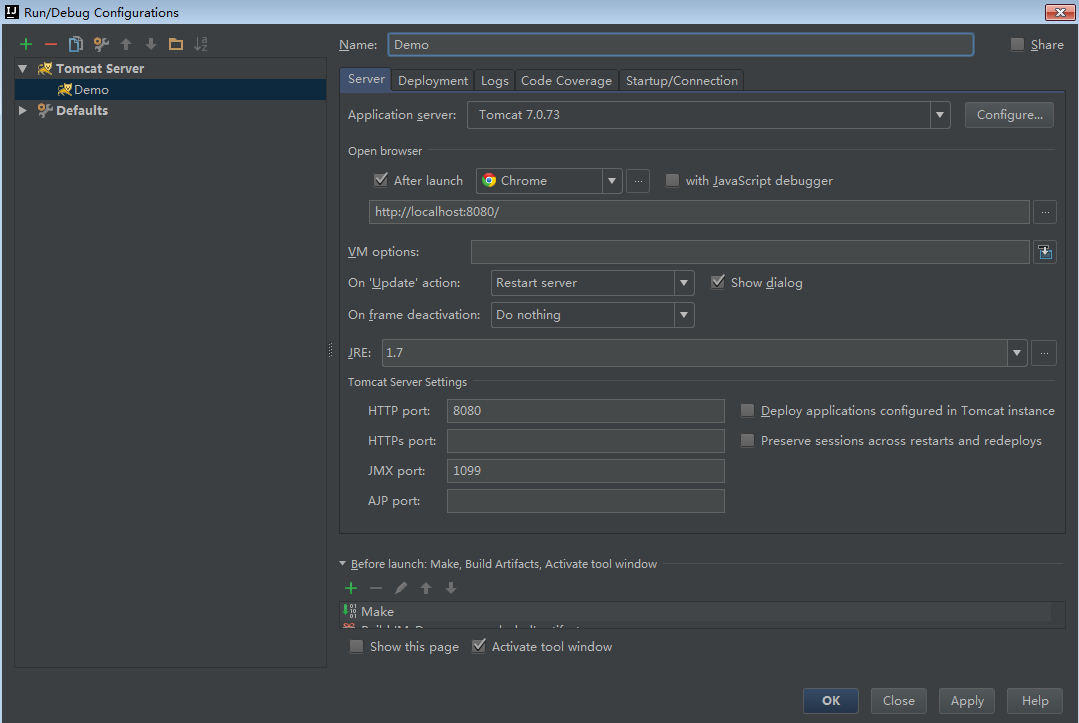The height and width of the screenshot is (723, 1079).
Task: Click the green add configuration plus icon
Action: pyautogui.click(x=26, y=44)
